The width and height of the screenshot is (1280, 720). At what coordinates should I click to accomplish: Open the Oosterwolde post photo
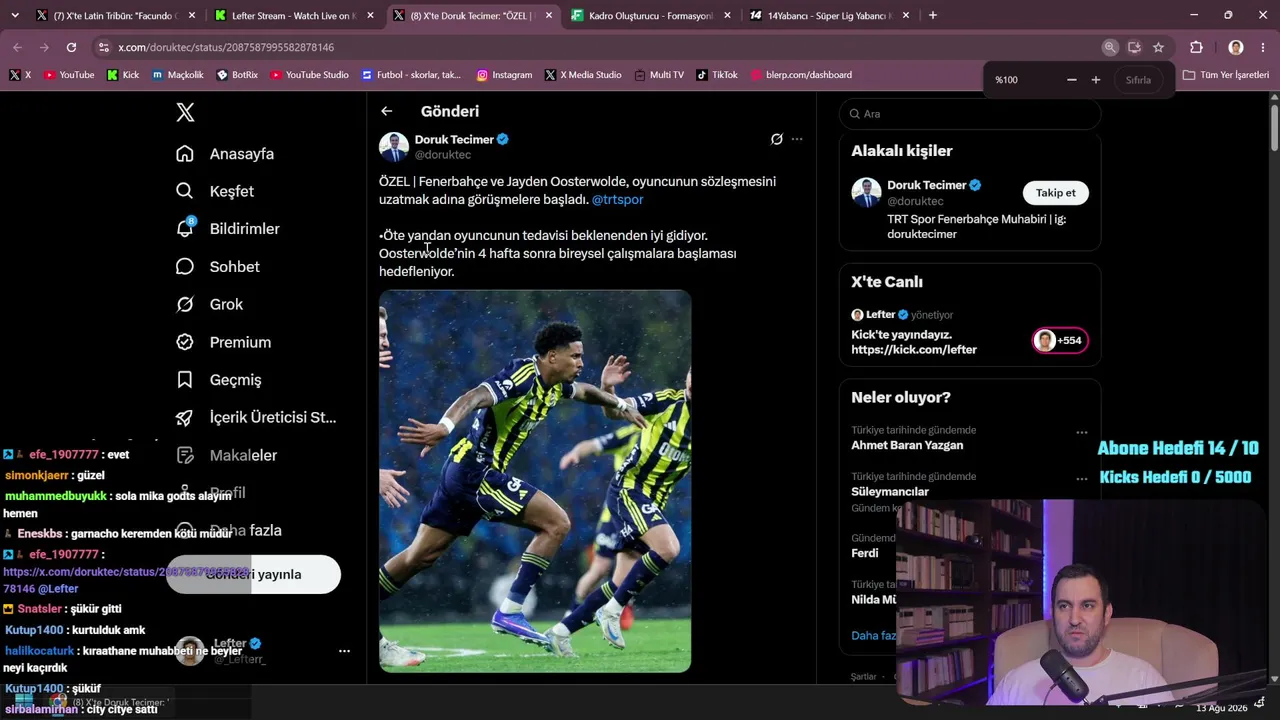[x=535, y=481]
